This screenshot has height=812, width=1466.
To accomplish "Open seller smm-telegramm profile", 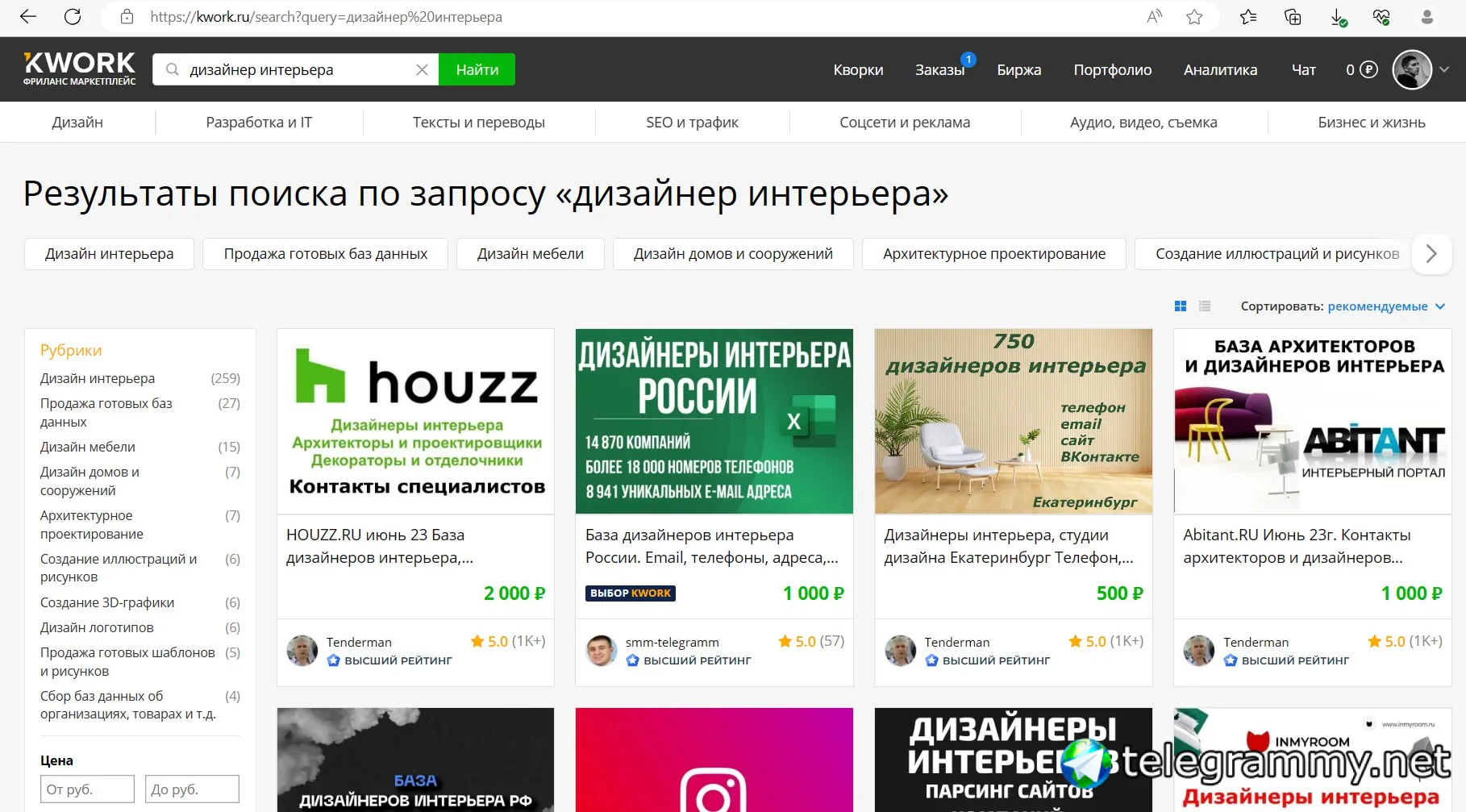I will (x=672, y=642).
